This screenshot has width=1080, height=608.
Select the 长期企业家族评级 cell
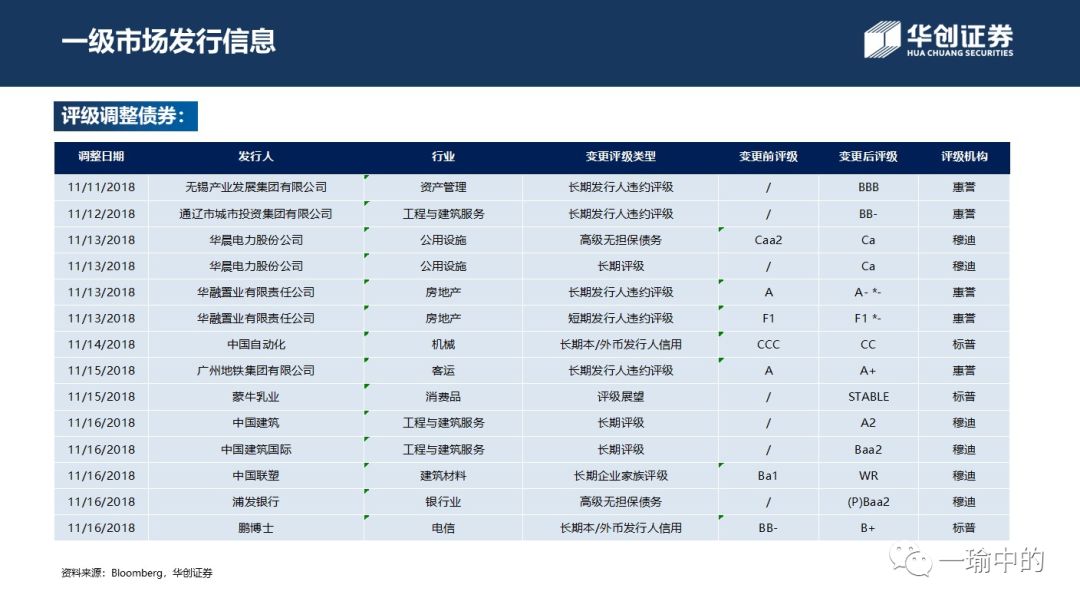tap(621, 476)
